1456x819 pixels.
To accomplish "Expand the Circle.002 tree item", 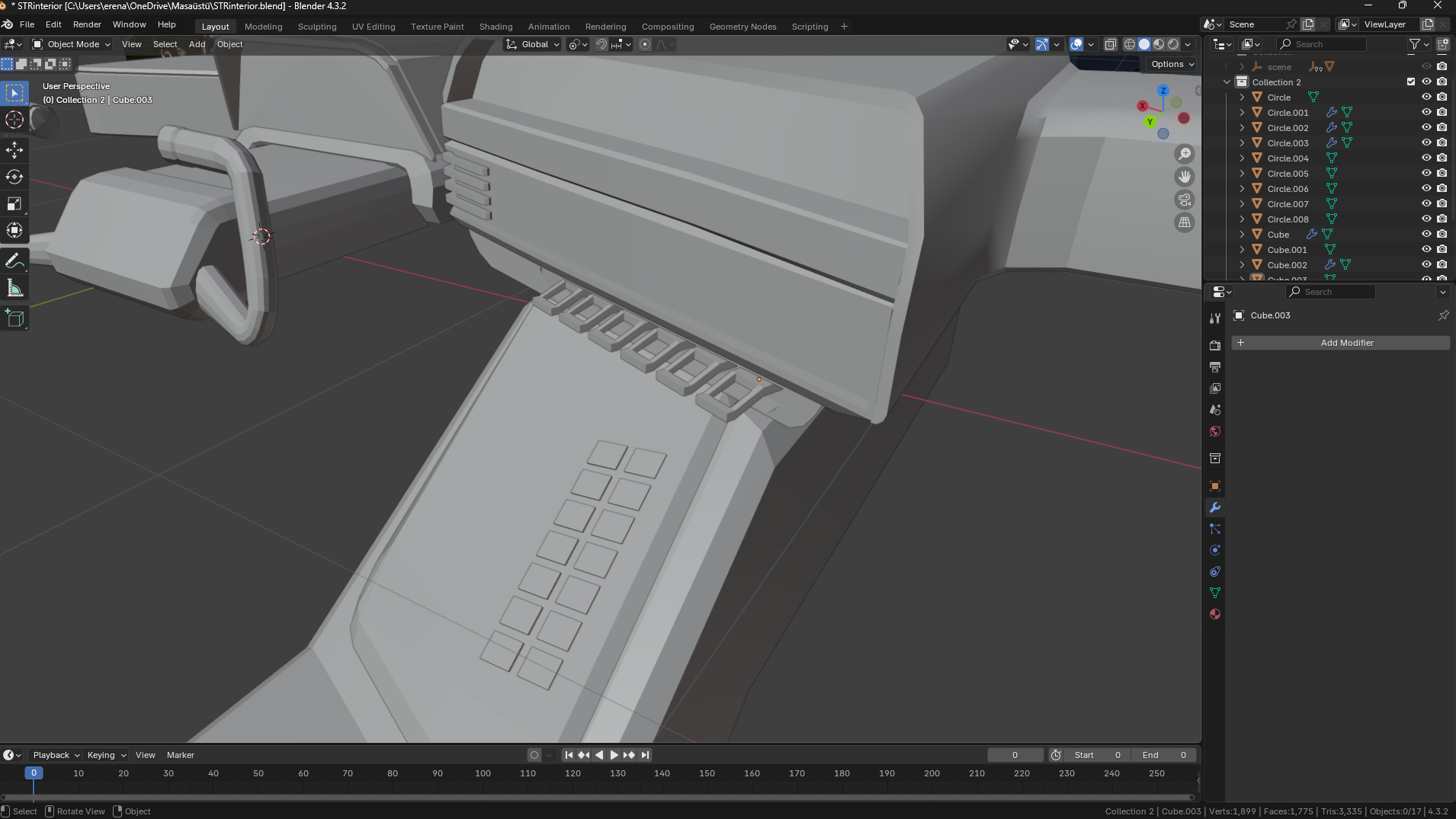I will 1242,127.
